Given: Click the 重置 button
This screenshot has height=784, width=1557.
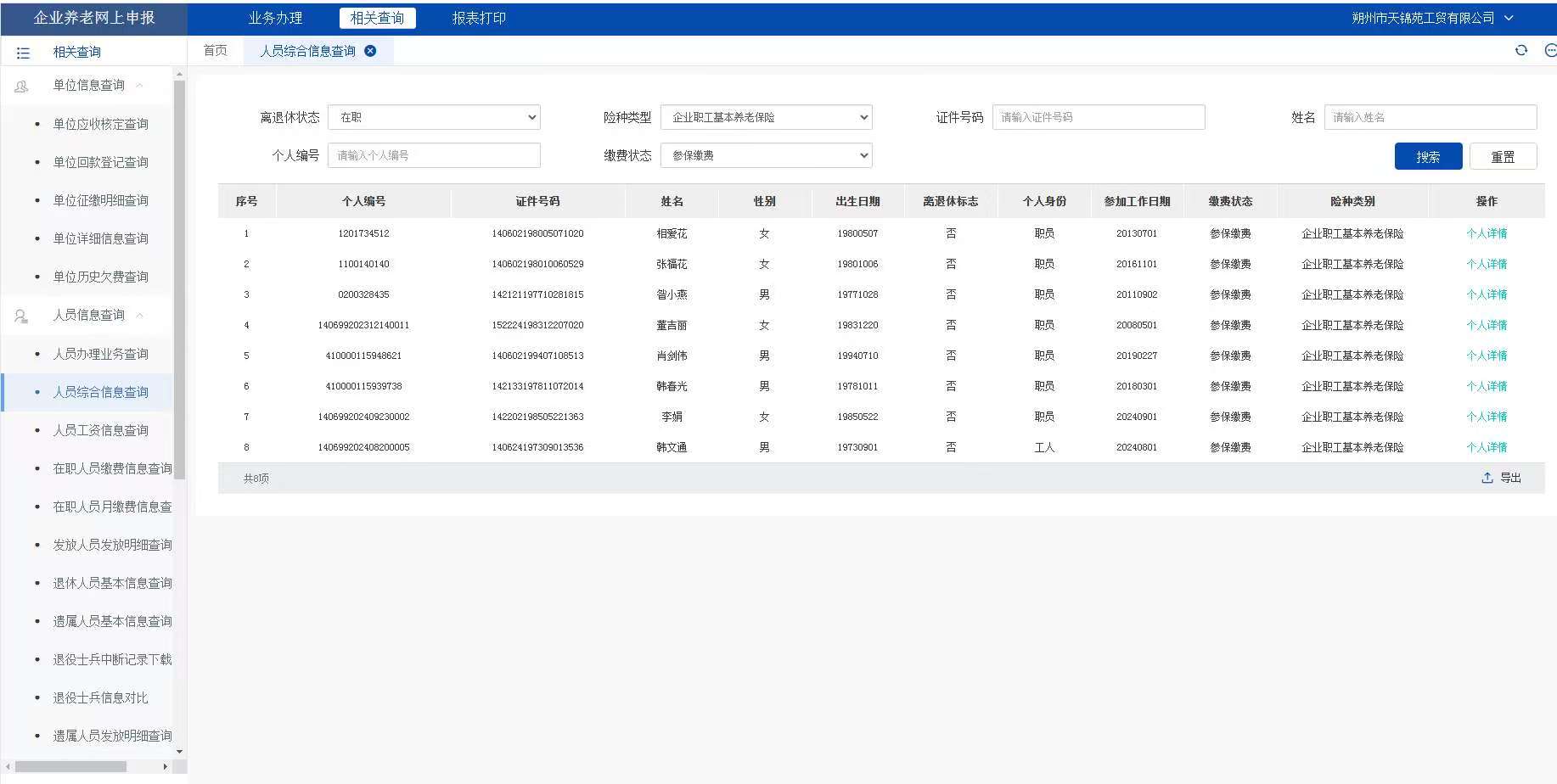Looking at the screenshot, I should [1503, 157].
